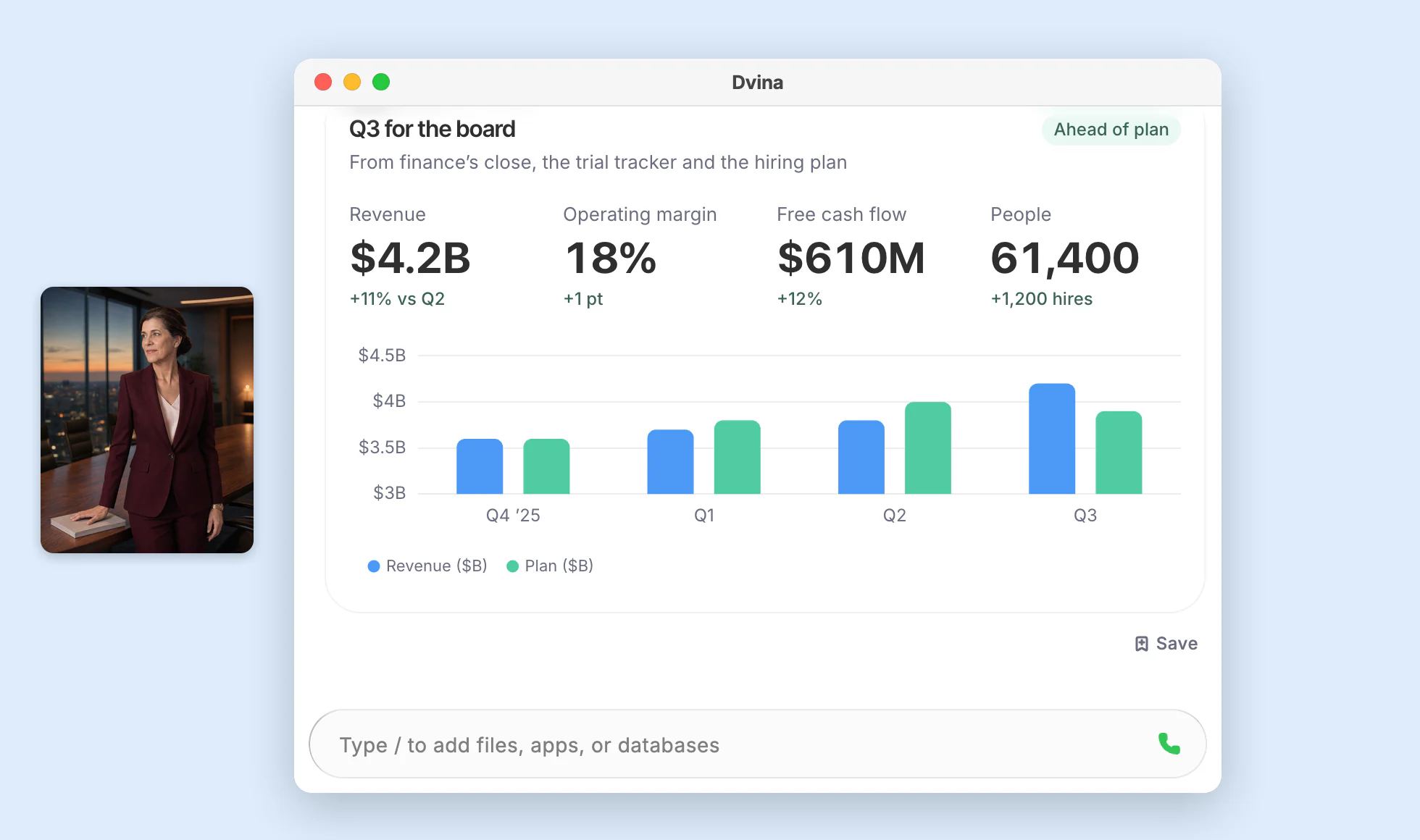
Task: Open the woman portrait thumbnail
Action: click(147, 420)
